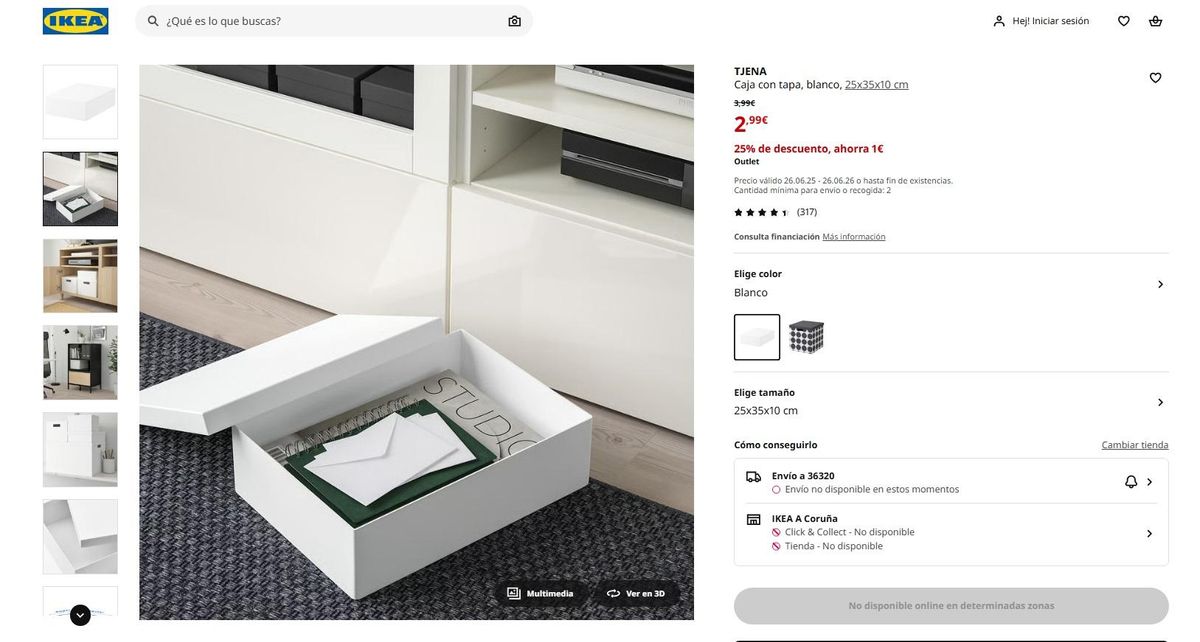Click the Cambiar tienda link
This screenshot has width=1200, height=642.
pos(1135,445)
